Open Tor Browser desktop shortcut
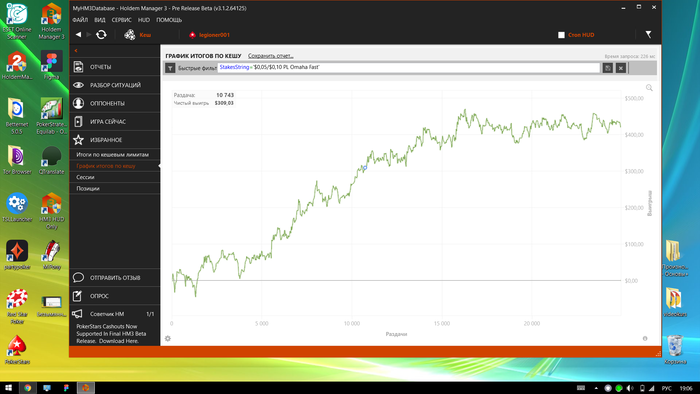Viewport: 700px width, 394px height. [17, 159]
